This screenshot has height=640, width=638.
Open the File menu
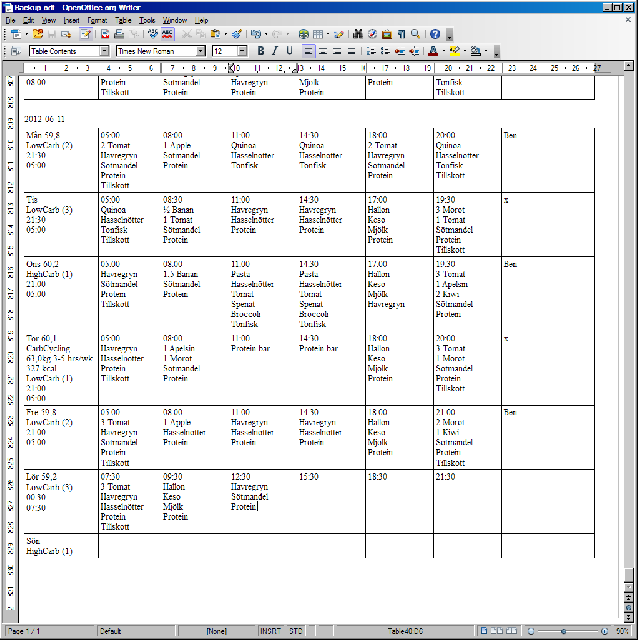point(10,20)
